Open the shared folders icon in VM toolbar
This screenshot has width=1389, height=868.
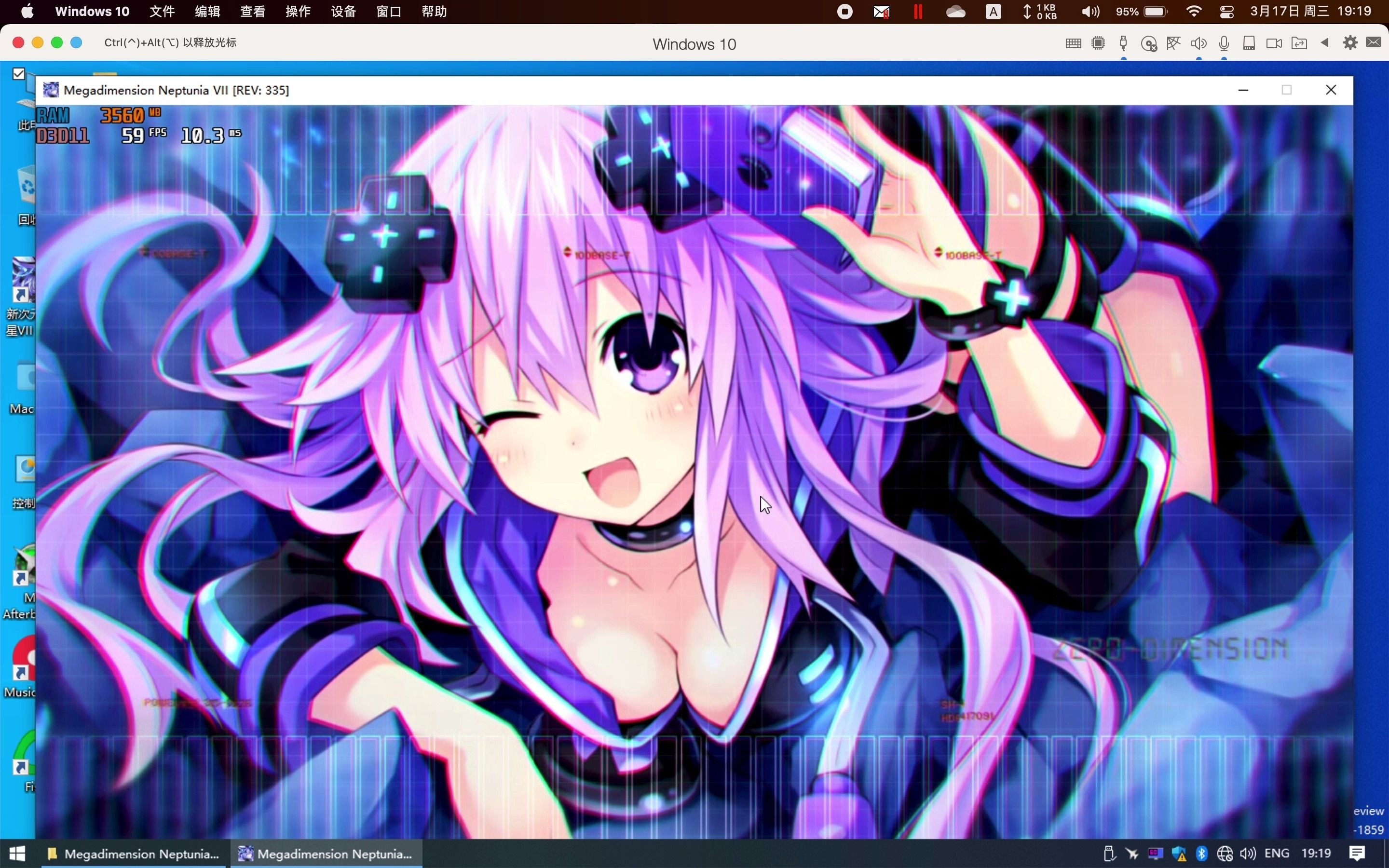(1299, 43)
